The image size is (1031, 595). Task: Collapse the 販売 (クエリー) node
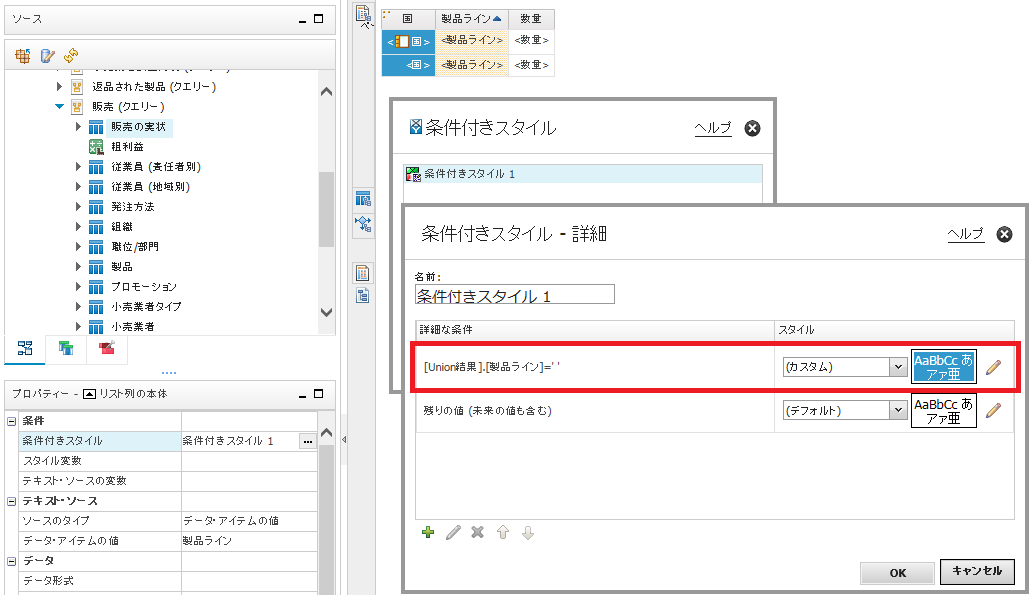(59, 107)
